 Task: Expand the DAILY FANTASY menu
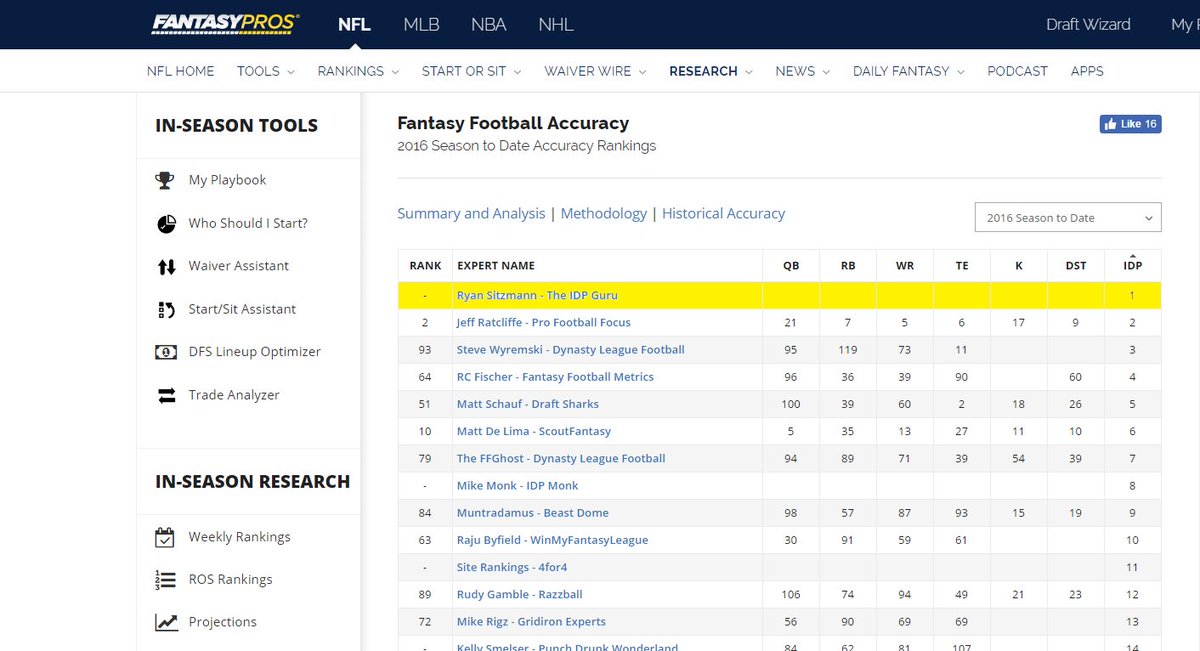pyautogui.click(x=908, y=71)
